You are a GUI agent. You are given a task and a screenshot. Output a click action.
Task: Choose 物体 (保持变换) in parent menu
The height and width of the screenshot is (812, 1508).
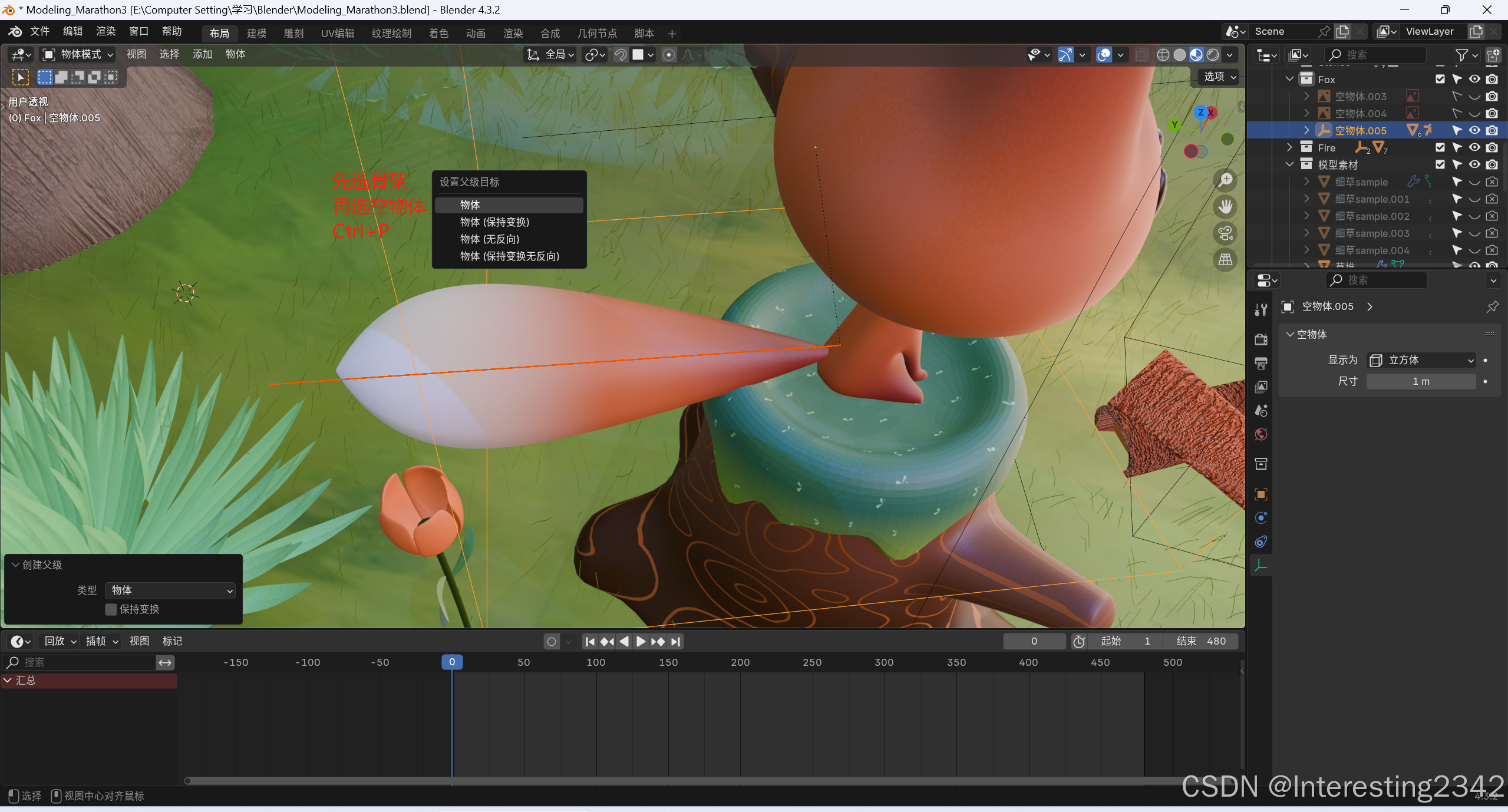click(x=495, y=222)
